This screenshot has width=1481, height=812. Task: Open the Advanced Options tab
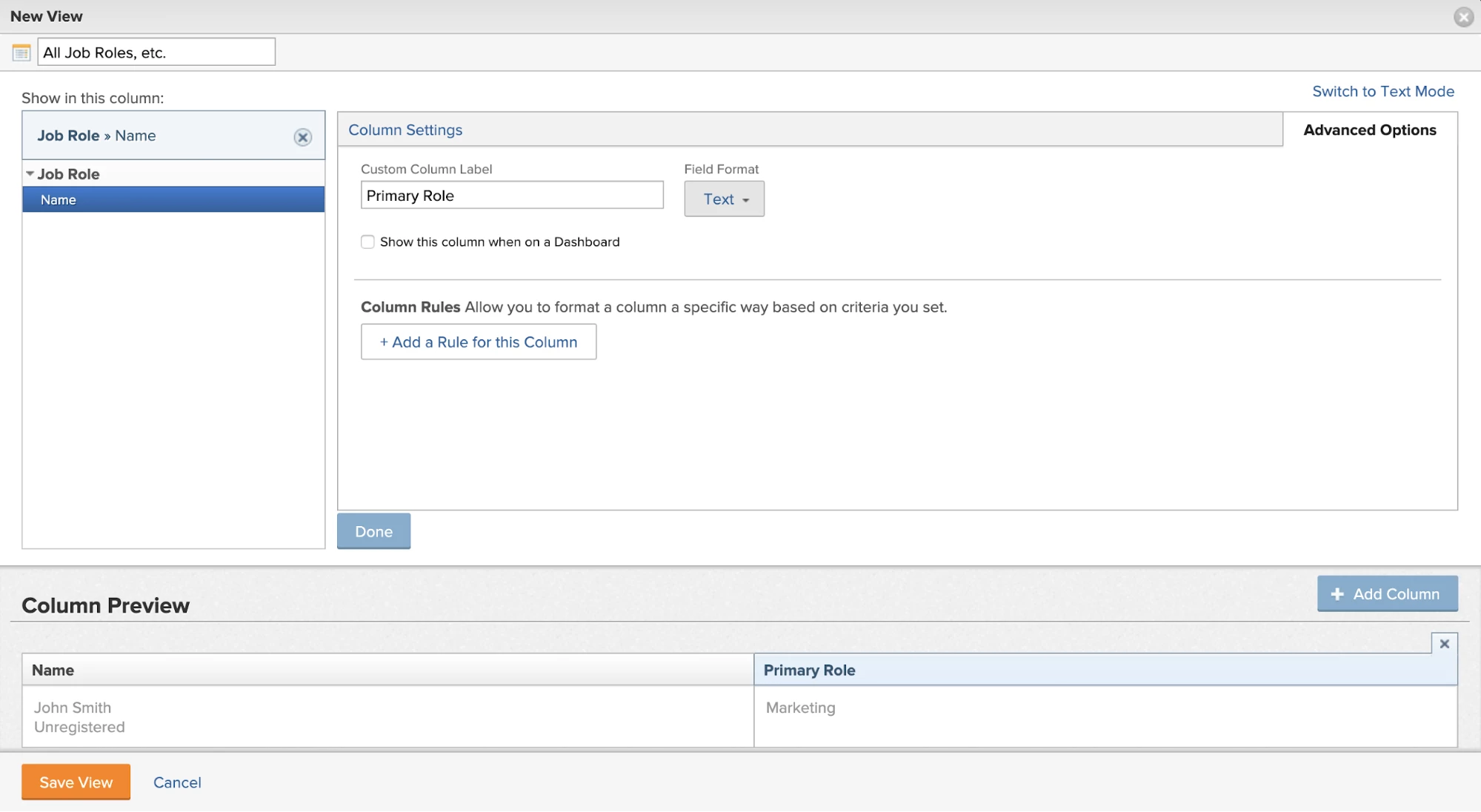click(1369, 130)
